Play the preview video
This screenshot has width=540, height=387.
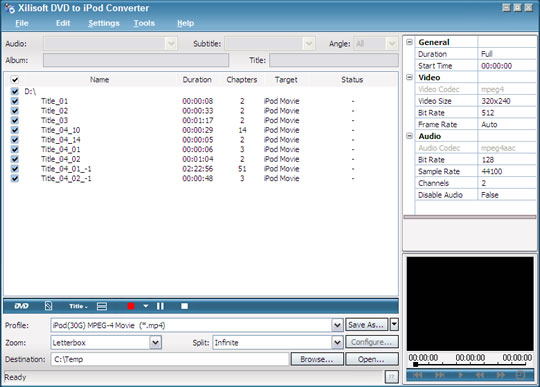pyautogui.click(x=460, y=375)
